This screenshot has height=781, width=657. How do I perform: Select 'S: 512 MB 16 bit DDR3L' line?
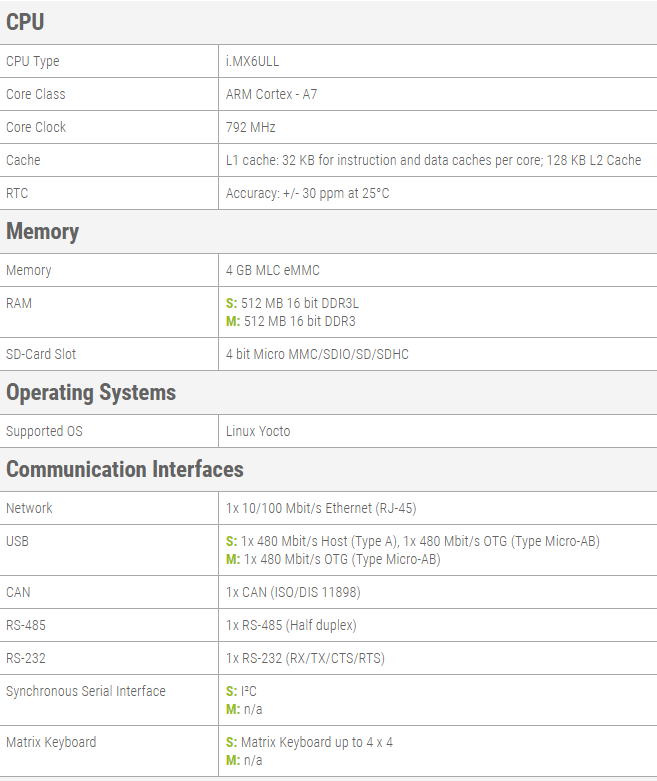(292, 303)
